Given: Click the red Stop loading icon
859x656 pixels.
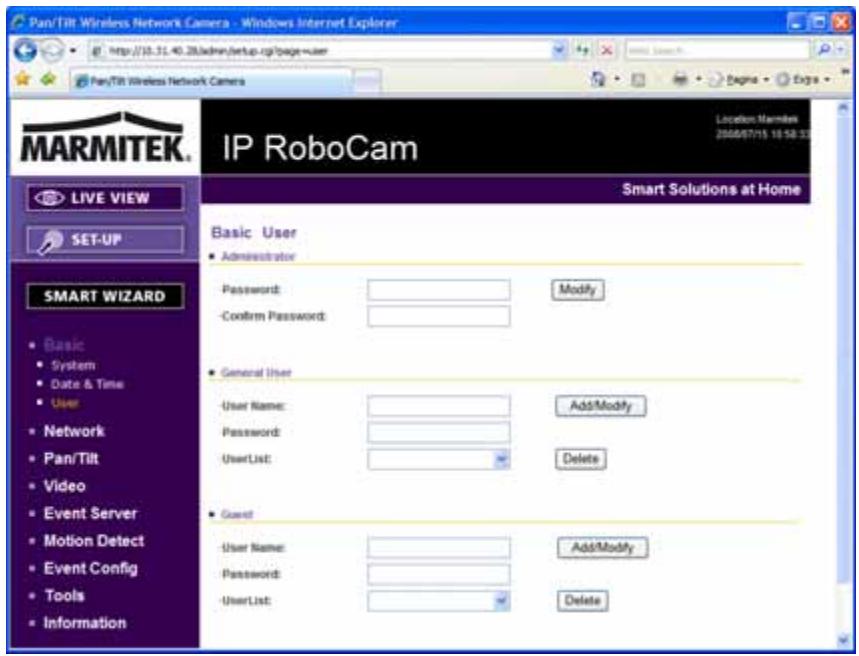Looking at the screenshot, I should (x=606, y=51).
